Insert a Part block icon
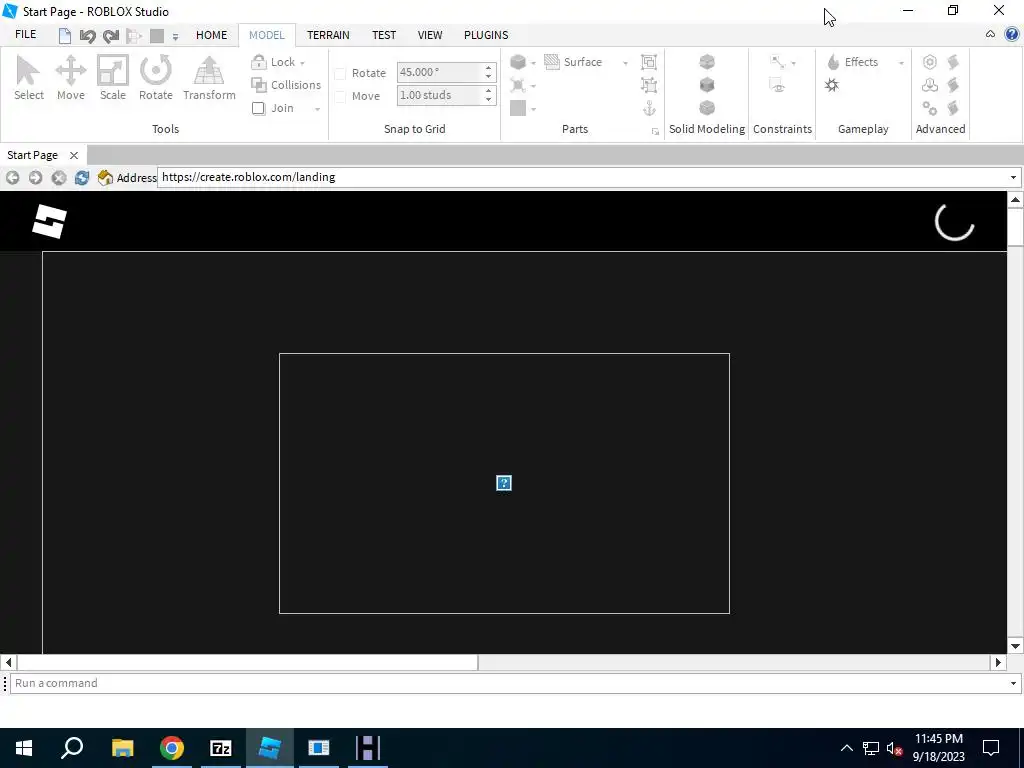Viewport: 1024px width, 768px height. coord(518,62)
